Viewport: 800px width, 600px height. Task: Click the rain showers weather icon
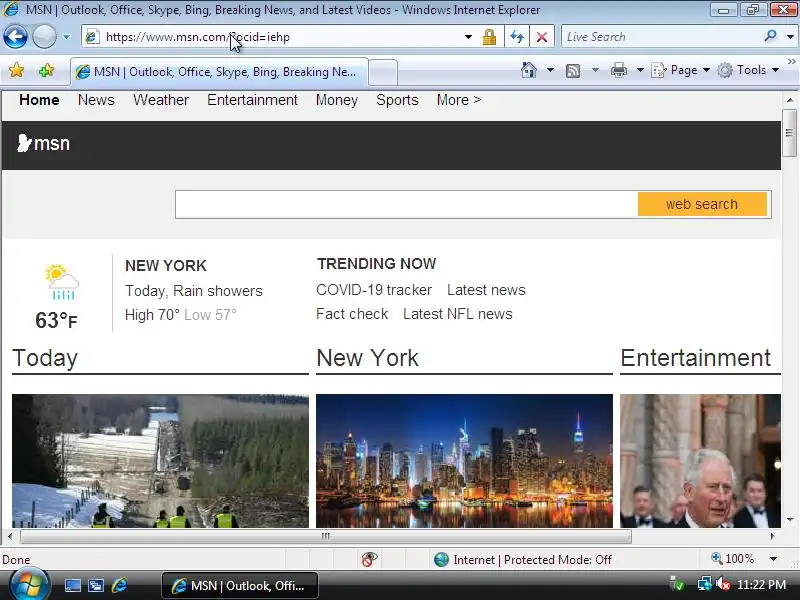click(x=61, y=282)
